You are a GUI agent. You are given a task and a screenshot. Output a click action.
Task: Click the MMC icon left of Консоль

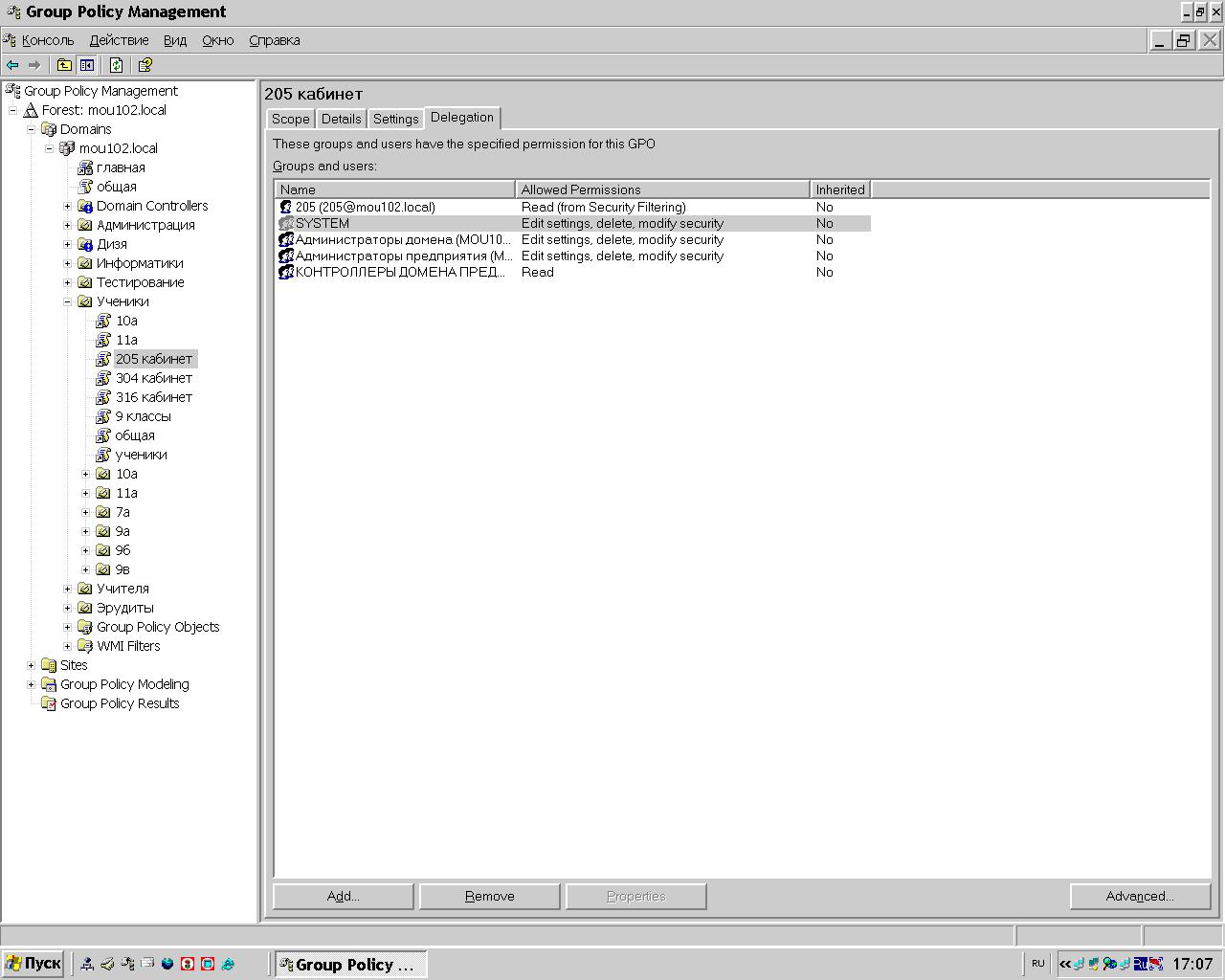[x=11, y=40]
